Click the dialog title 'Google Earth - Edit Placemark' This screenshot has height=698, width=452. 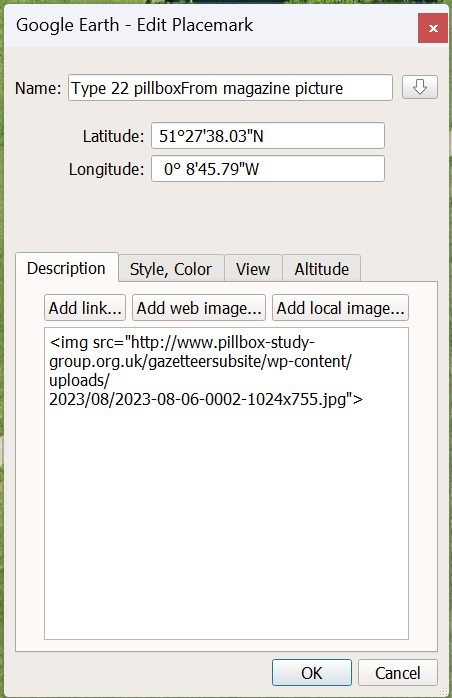pos(134,25)
